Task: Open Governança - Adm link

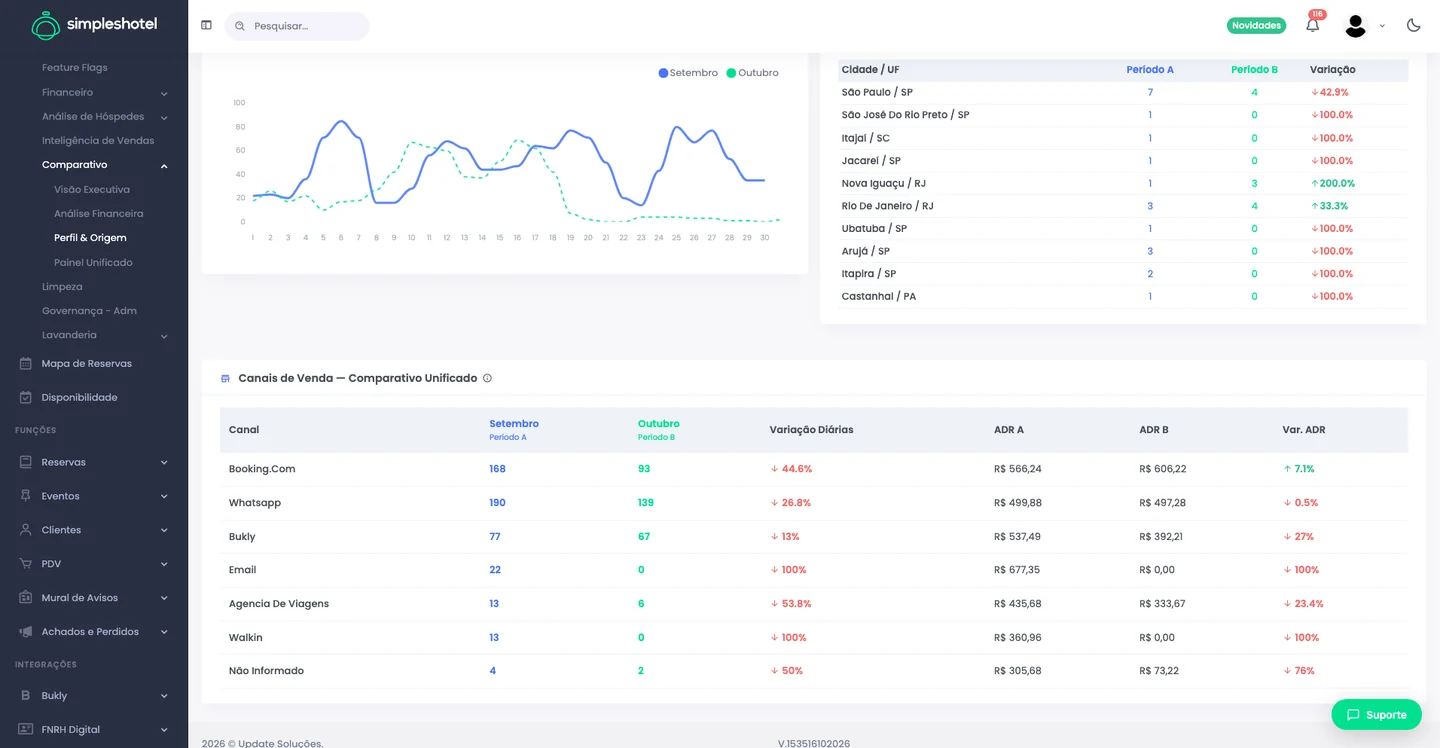Action: coord(89,311)
